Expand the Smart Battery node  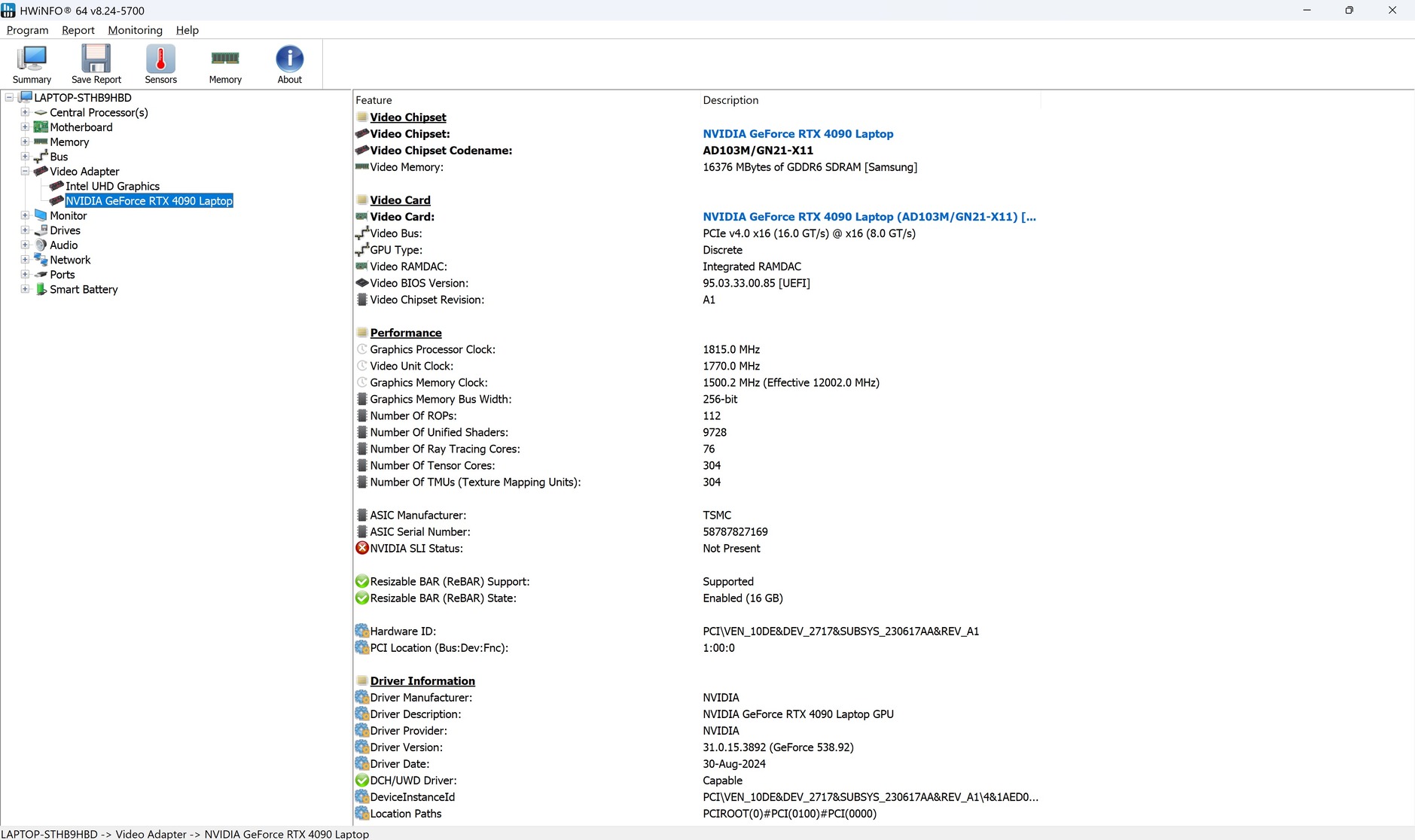coord(25,289)
